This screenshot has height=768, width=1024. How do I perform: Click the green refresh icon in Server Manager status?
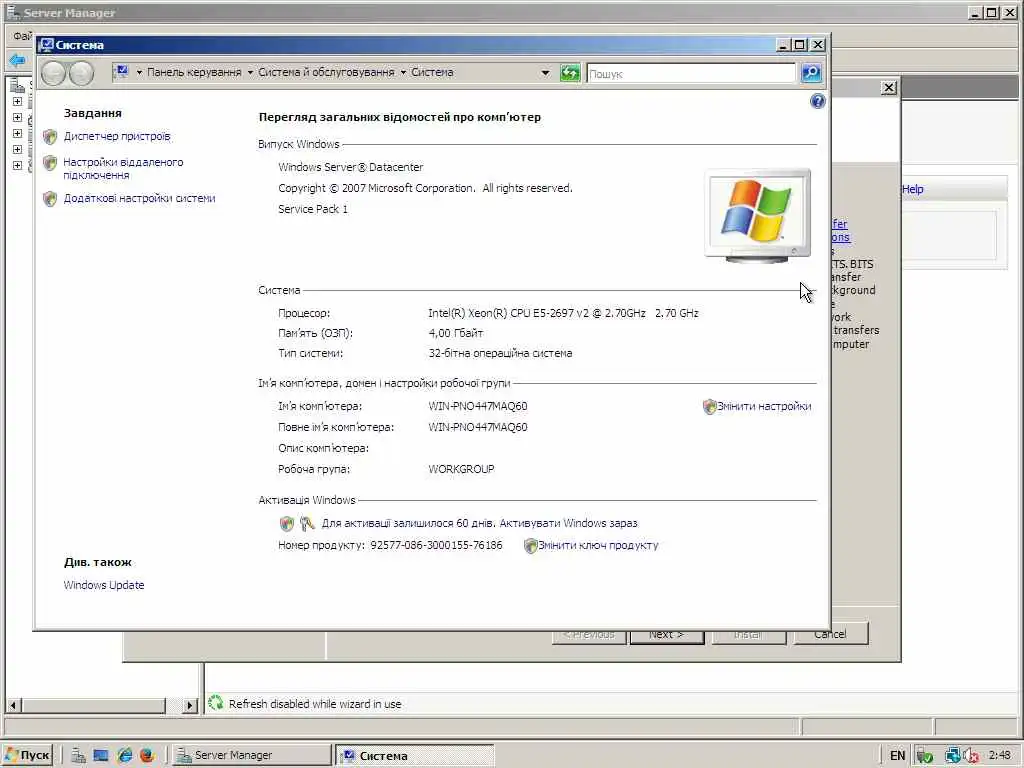pyautogui.click(x=216, y=703)
